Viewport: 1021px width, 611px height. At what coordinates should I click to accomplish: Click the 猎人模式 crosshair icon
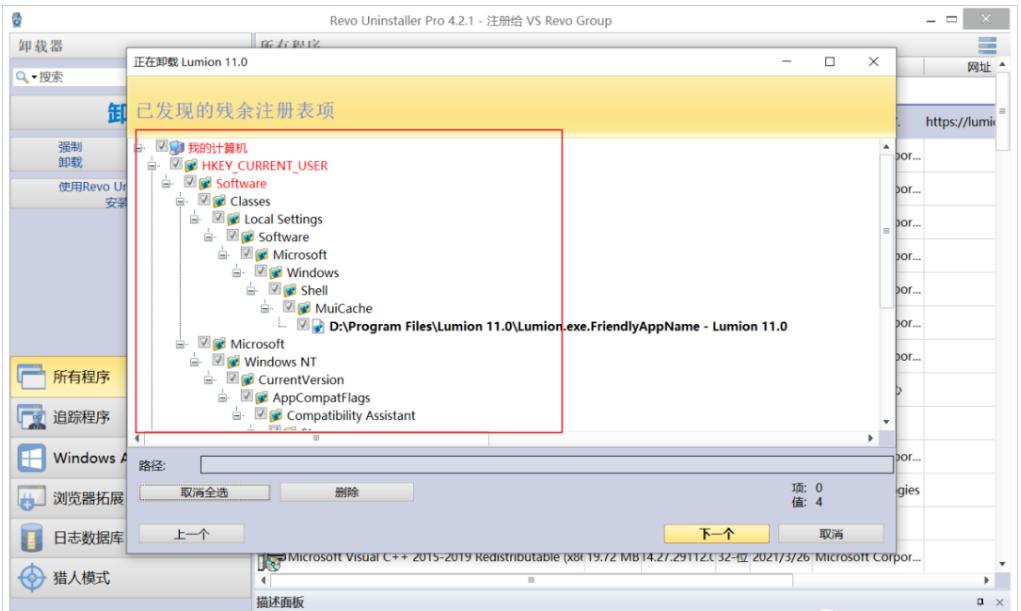pos(31,578)
